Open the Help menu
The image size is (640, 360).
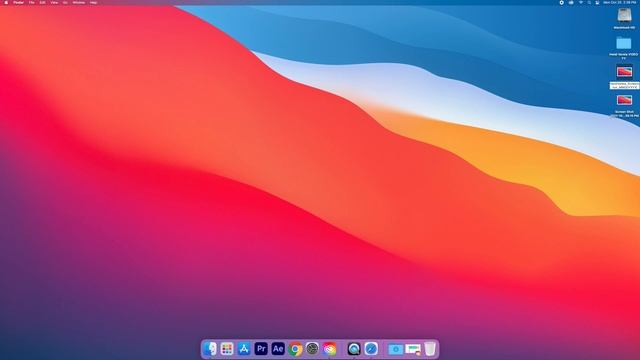pos(93,2)
